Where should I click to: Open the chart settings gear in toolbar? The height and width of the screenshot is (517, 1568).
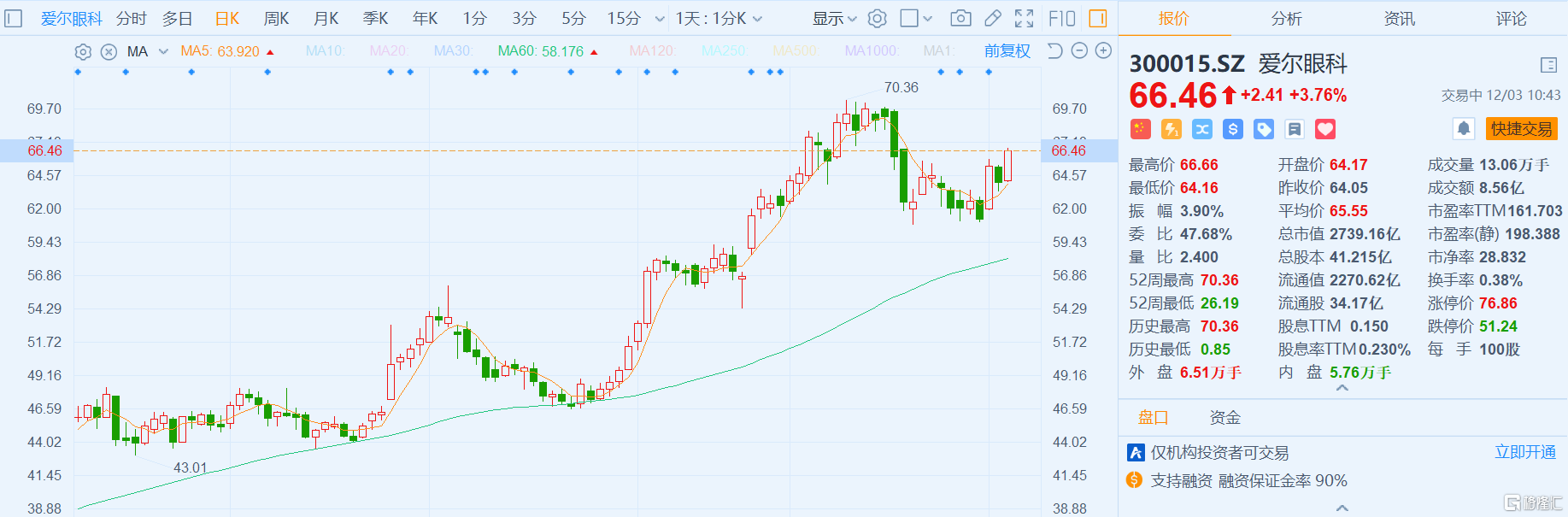878,18
